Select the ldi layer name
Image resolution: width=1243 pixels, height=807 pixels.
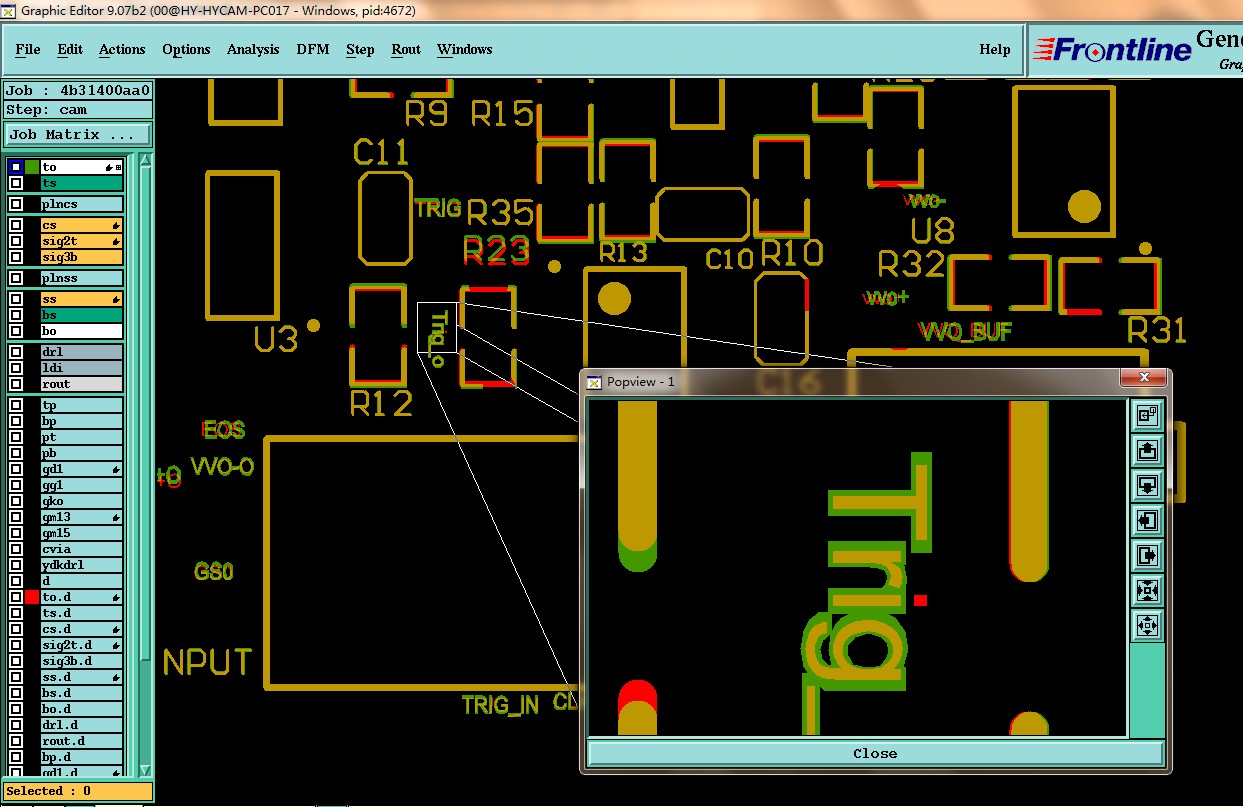[82, 368]
